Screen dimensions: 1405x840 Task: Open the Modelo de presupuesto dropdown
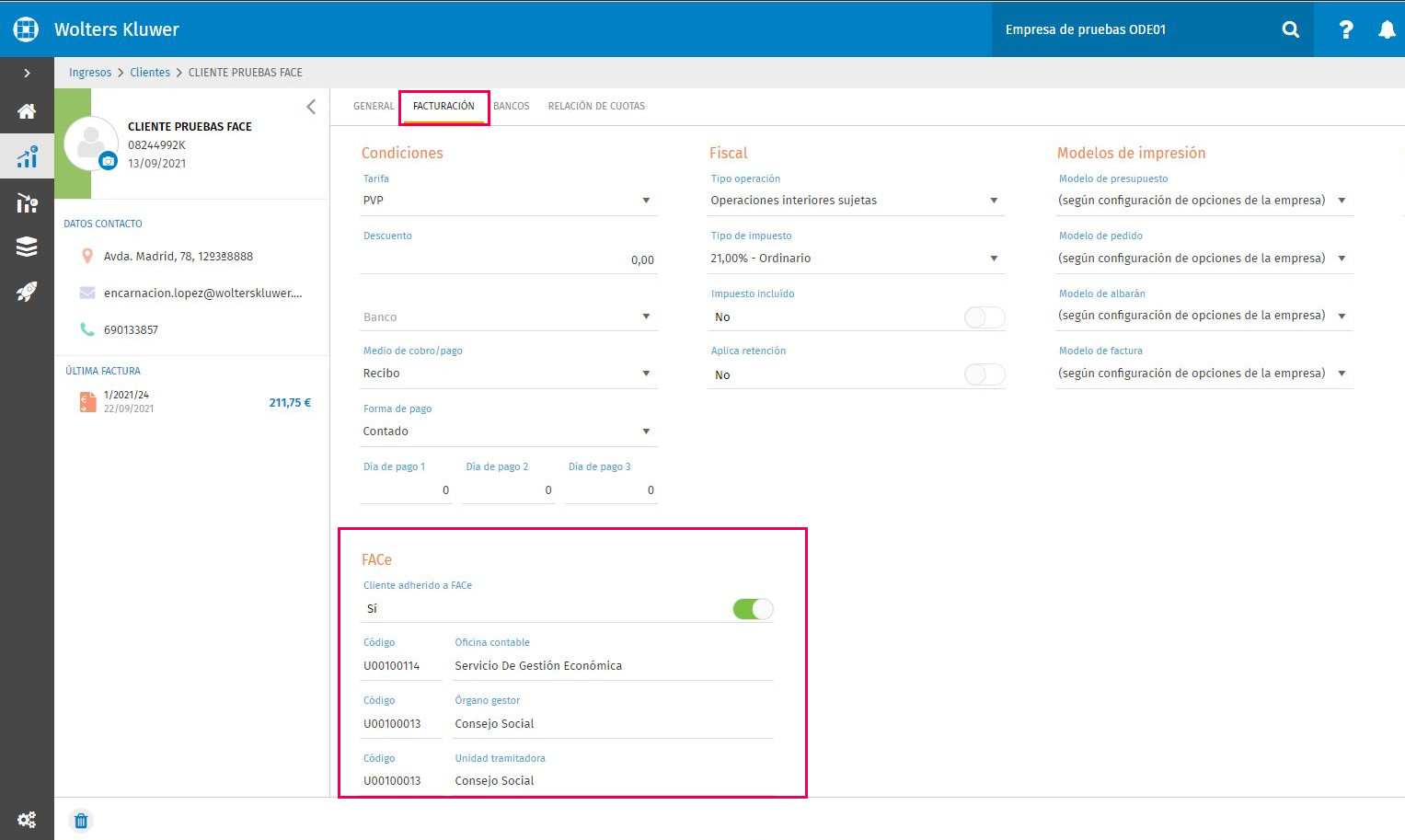(1203, 201)
